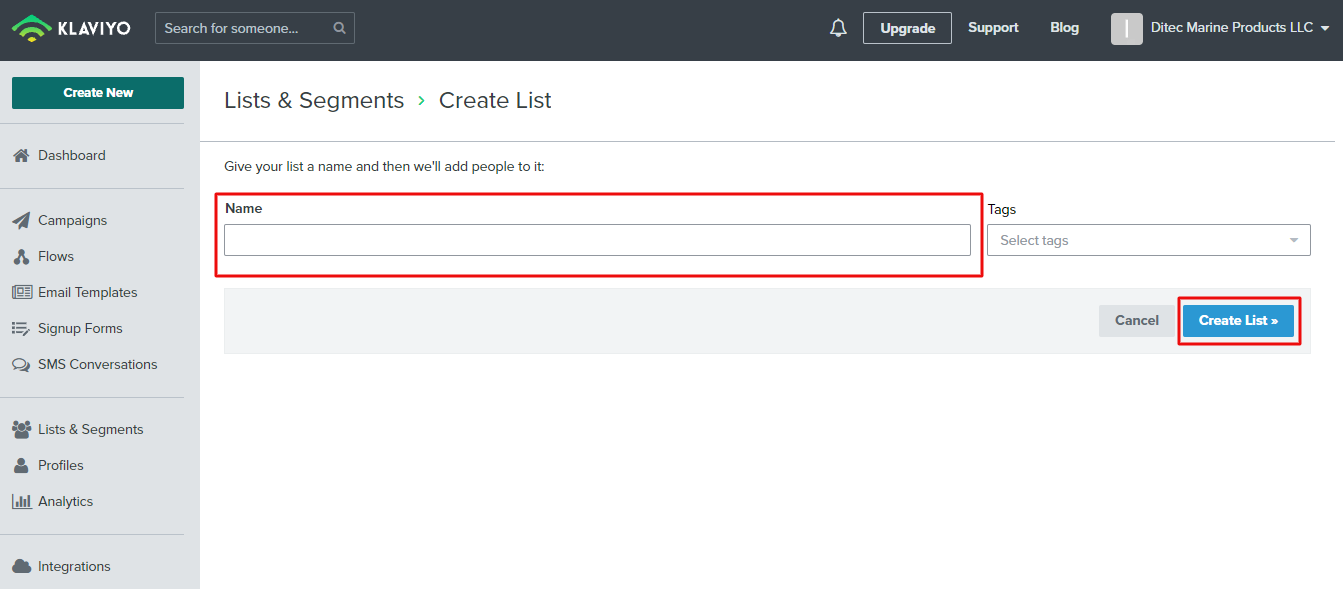
Task: Click the Analytics bar chart icon
Action: (21, 502)
